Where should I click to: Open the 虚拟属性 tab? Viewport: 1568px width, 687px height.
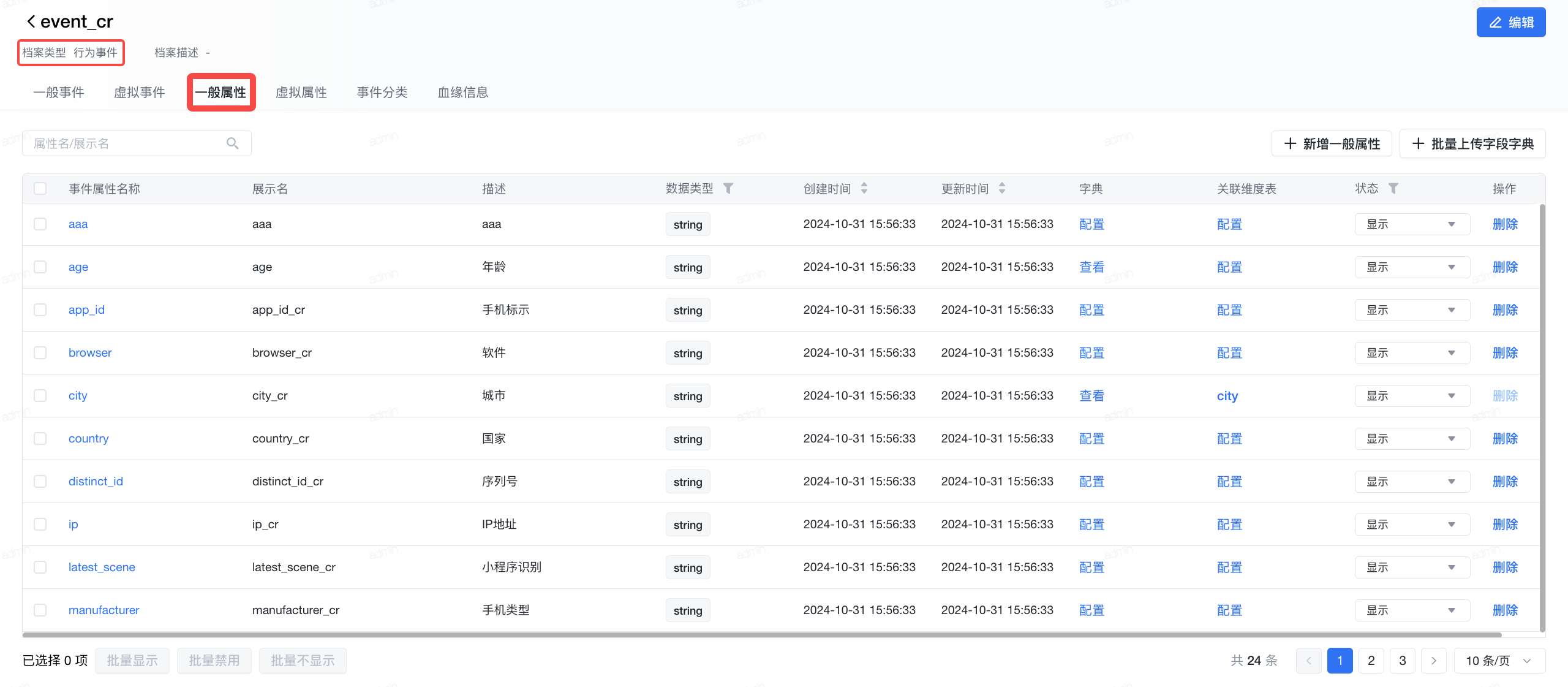pos(301,93)
